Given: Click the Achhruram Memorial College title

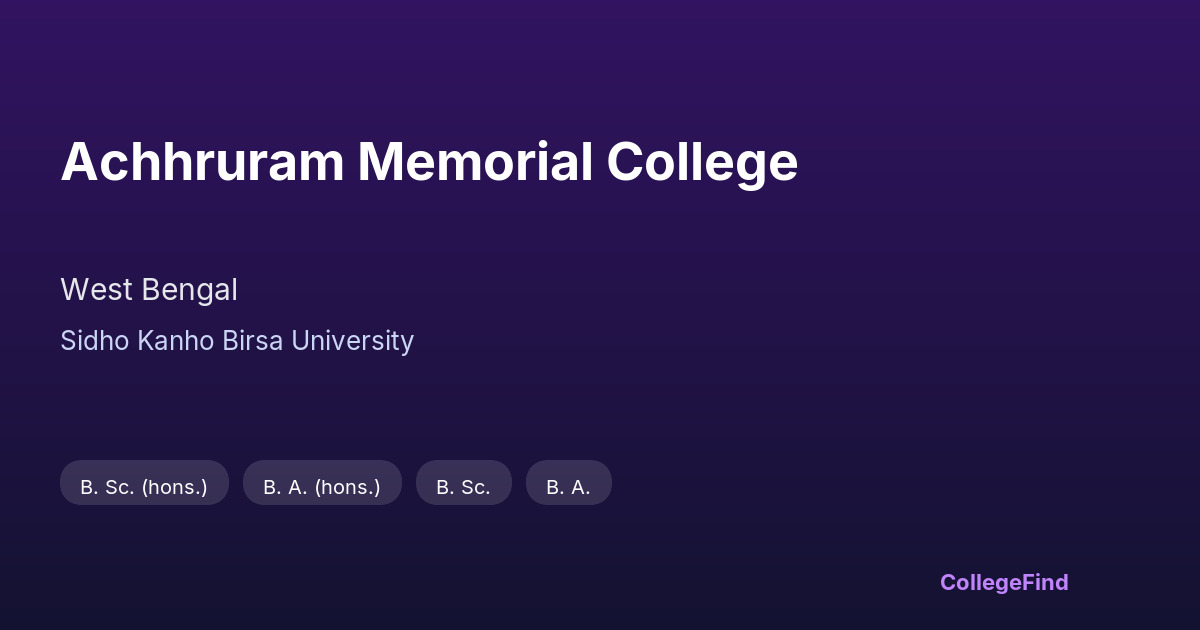Looking at the screenshot, I should (429, 162).
